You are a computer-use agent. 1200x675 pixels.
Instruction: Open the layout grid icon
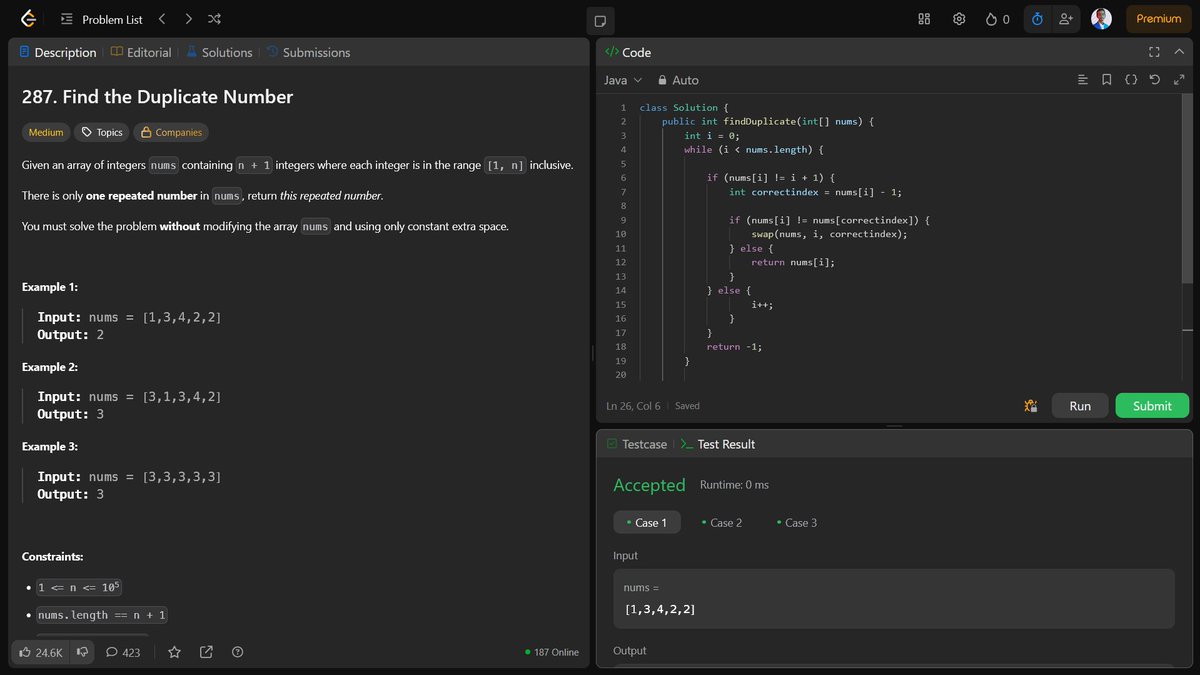click(x=925, y=19)
